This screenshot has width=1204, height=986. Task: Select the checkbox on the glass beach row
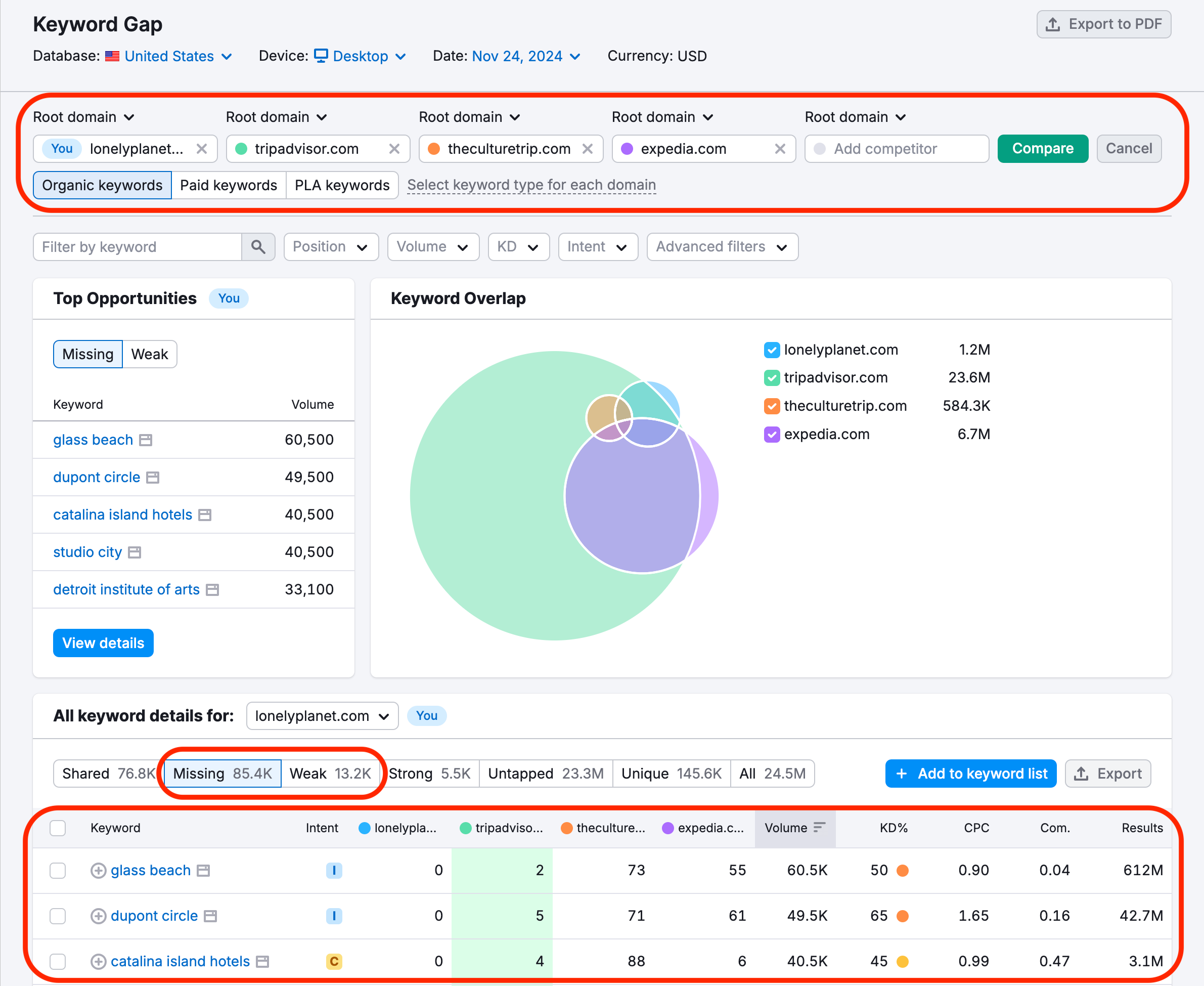[57, 870]
